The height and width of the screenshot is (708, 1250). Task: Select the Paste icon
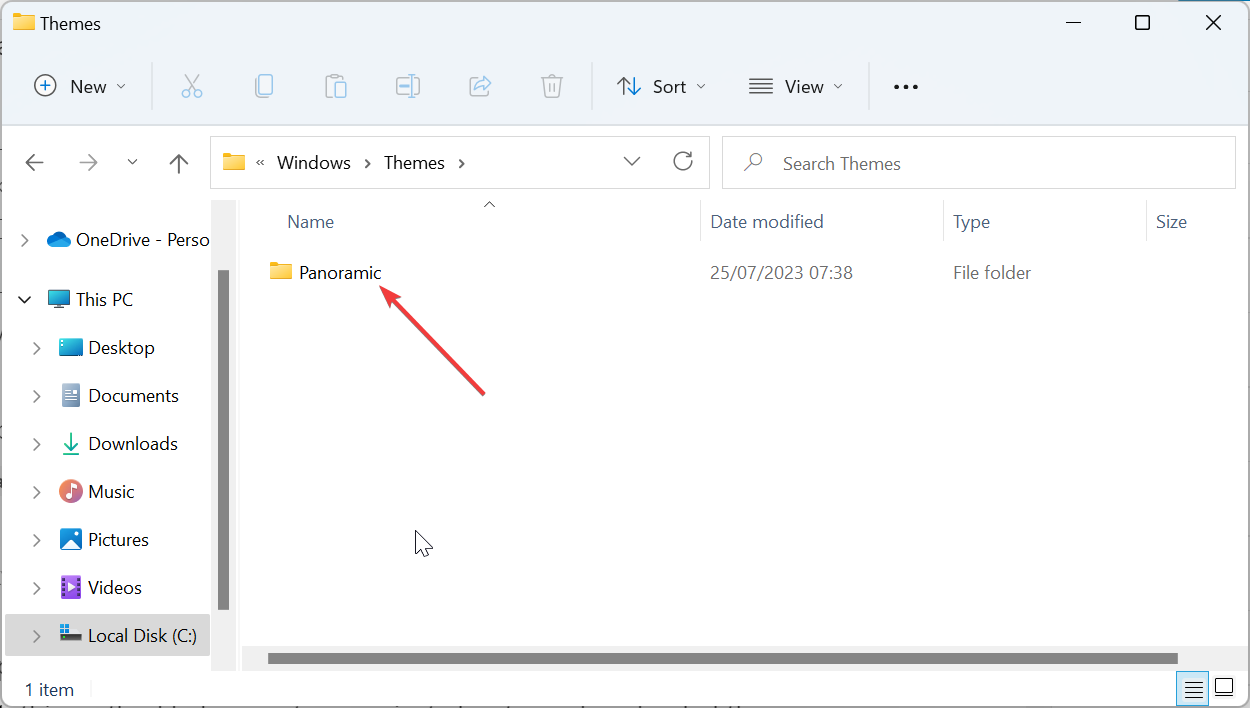click(335, 86)
